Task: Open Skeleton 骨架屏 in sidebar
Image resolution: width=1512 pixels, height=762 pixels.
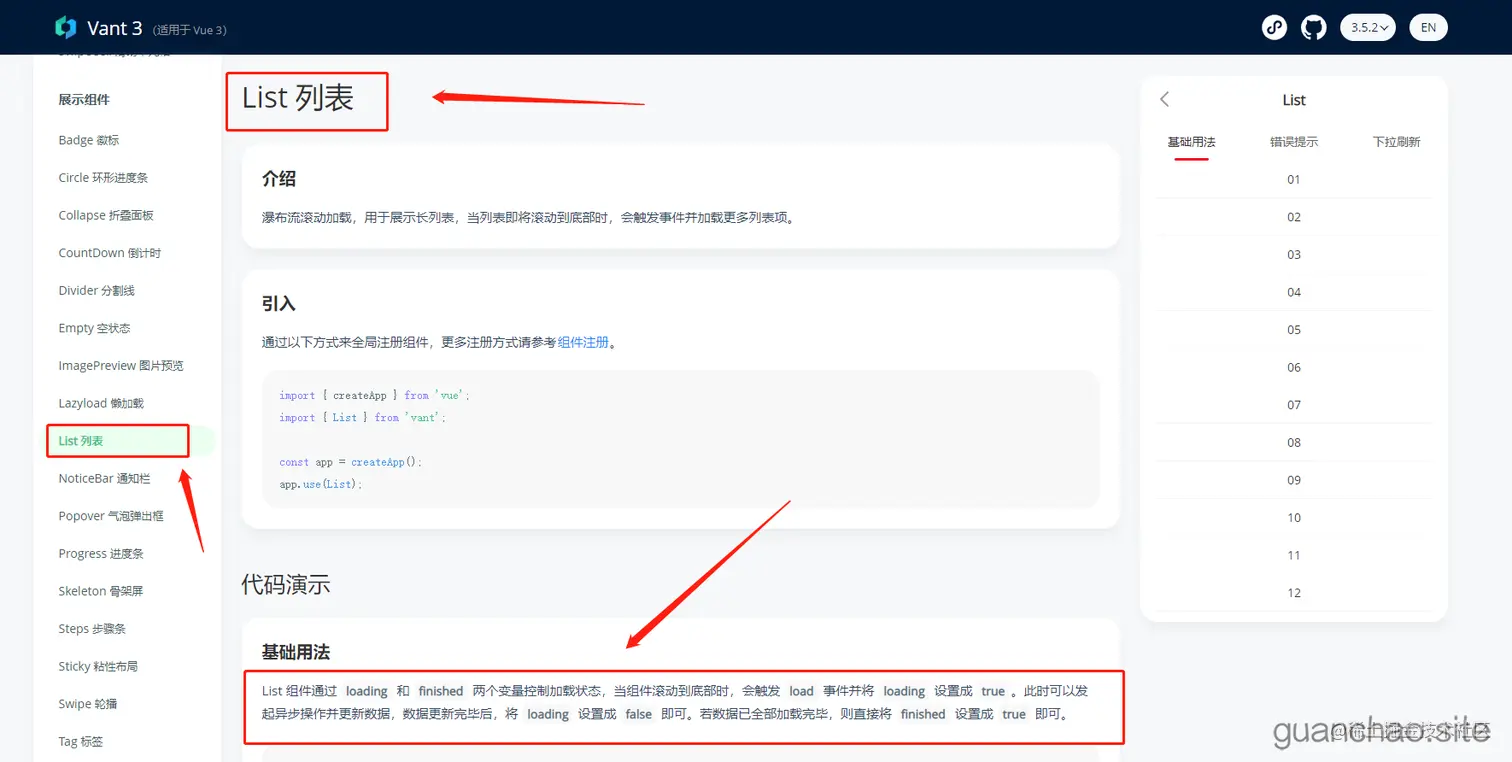Action: click(101, 591)
